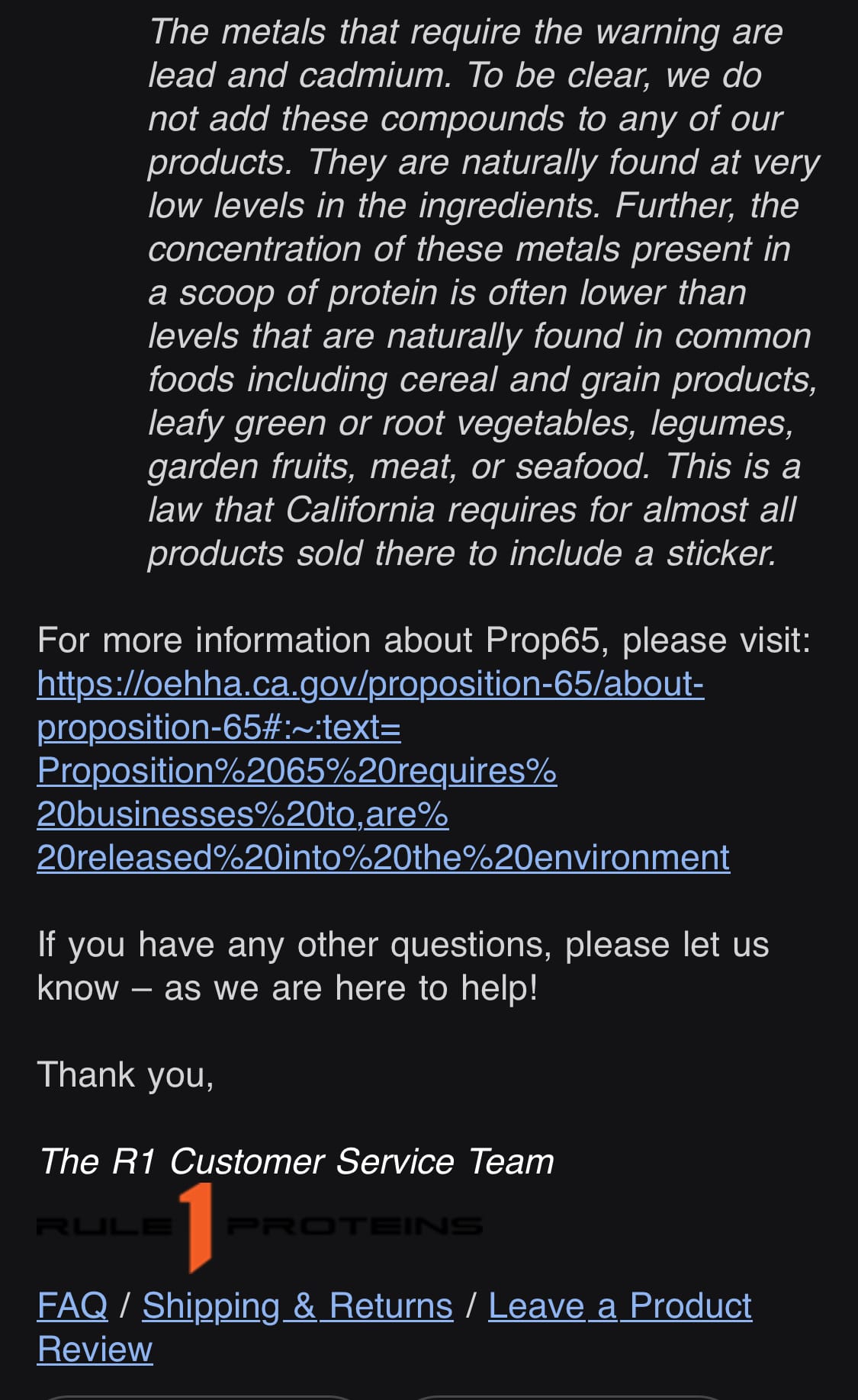Screen dimensions: 858x1400
Task: Open the FAQ link
Action: click(x=72, y=1305)
